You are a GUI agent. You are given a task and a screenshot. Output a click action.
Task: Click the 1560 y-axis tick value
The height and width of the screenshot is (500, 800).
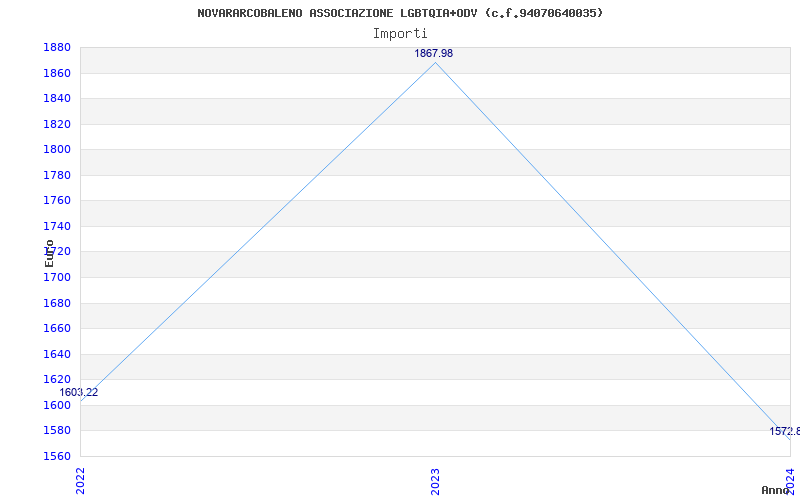[57, 456]
